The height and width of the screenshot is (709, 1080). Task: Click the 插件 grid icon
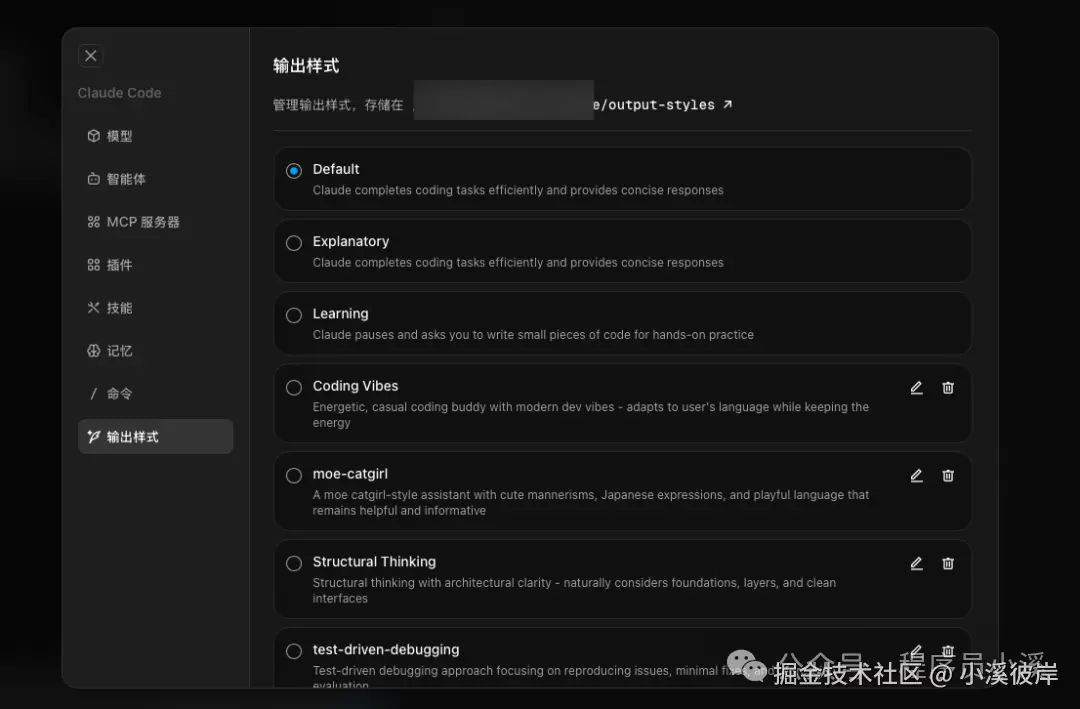click(94, 265)
